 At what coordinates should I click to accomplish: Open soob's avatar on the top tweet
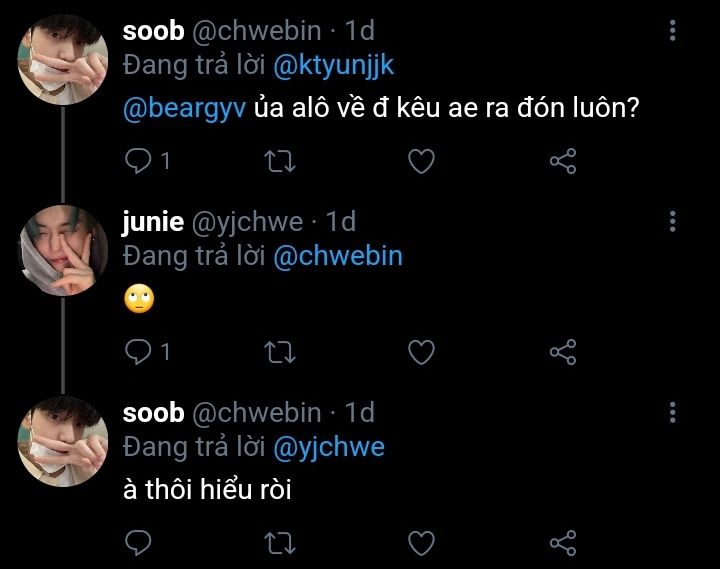64,60
